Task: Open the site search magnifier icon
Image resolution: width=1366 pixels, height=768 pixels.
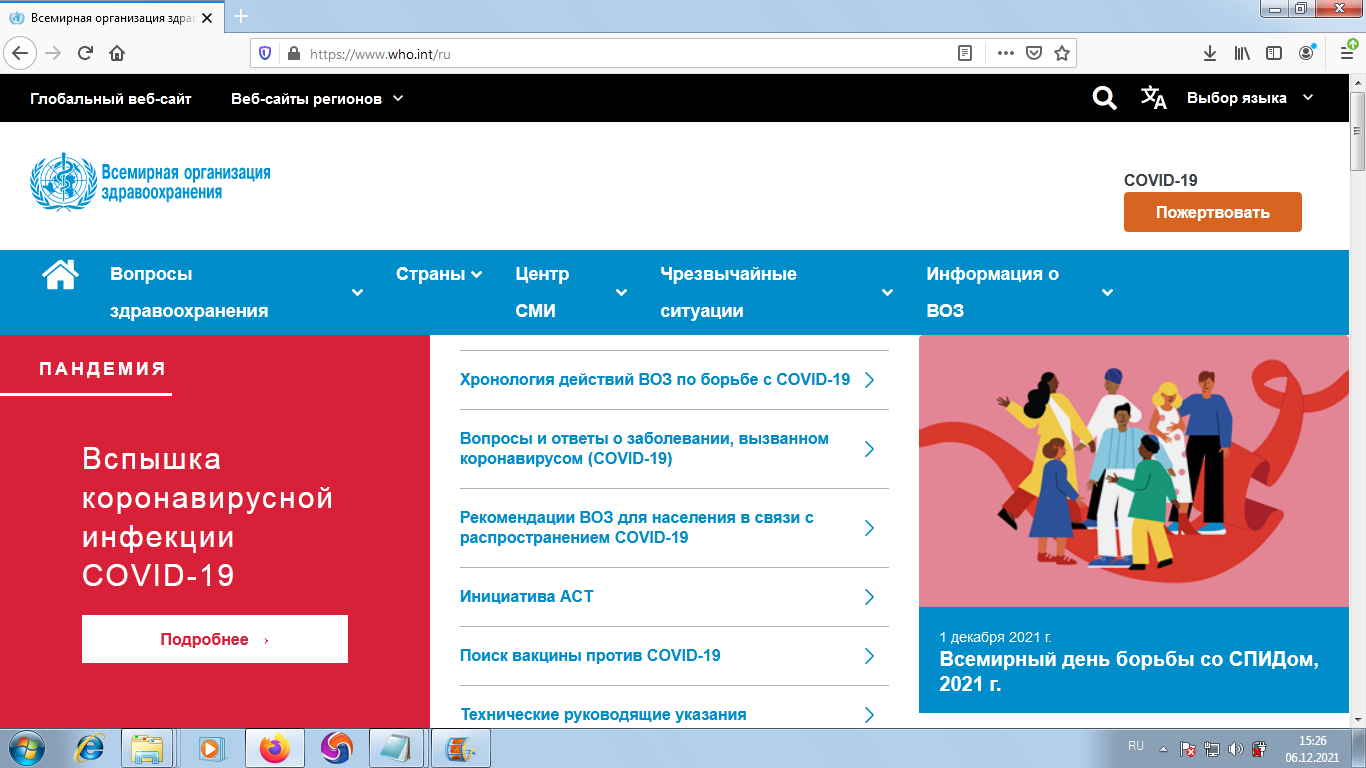Action: pos(1103,98)
